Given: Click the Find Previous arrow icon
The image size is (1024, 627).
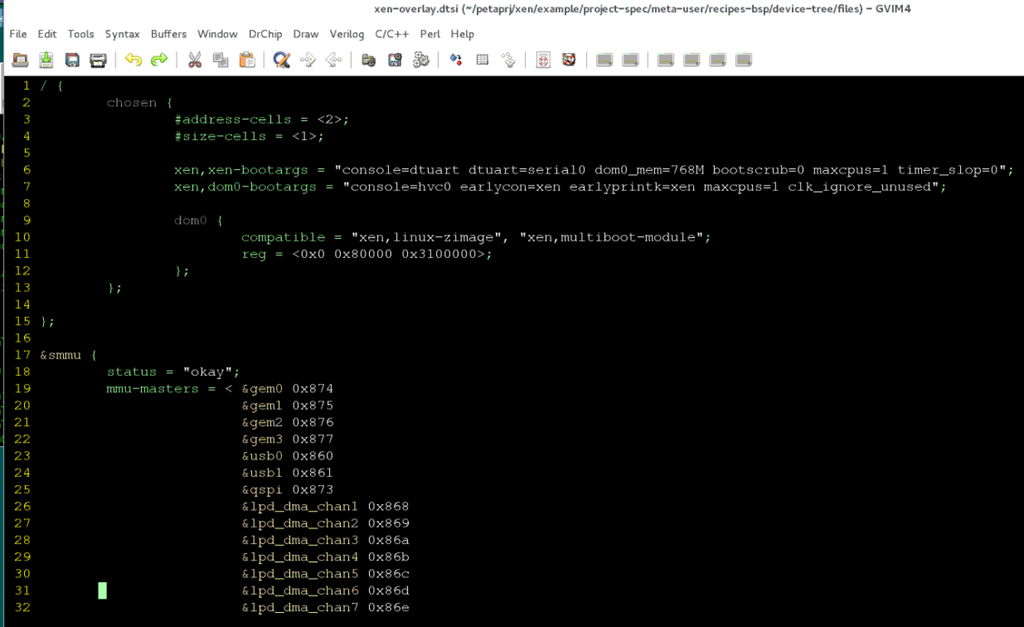Looking at the screenshot, I should coord(334,60).
